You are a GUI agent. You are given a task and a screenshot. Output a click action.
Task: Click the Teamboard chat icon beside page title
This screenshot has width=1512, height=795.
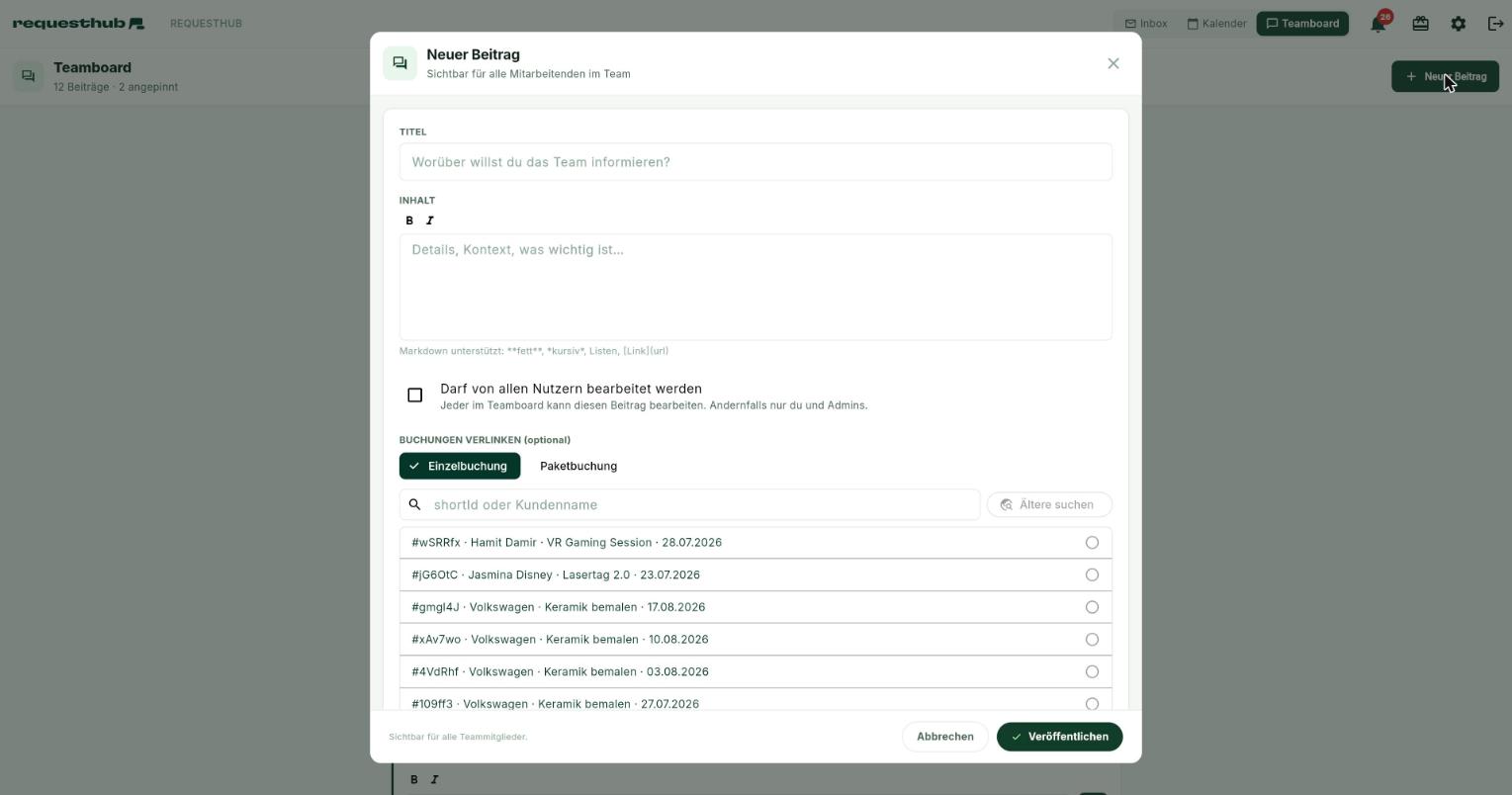[28, 76]
